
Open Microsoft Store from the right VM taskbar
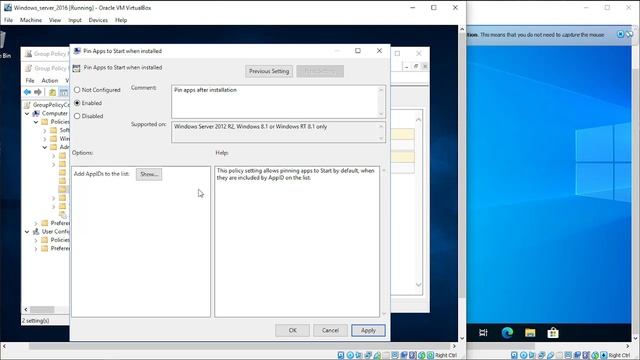553,333
